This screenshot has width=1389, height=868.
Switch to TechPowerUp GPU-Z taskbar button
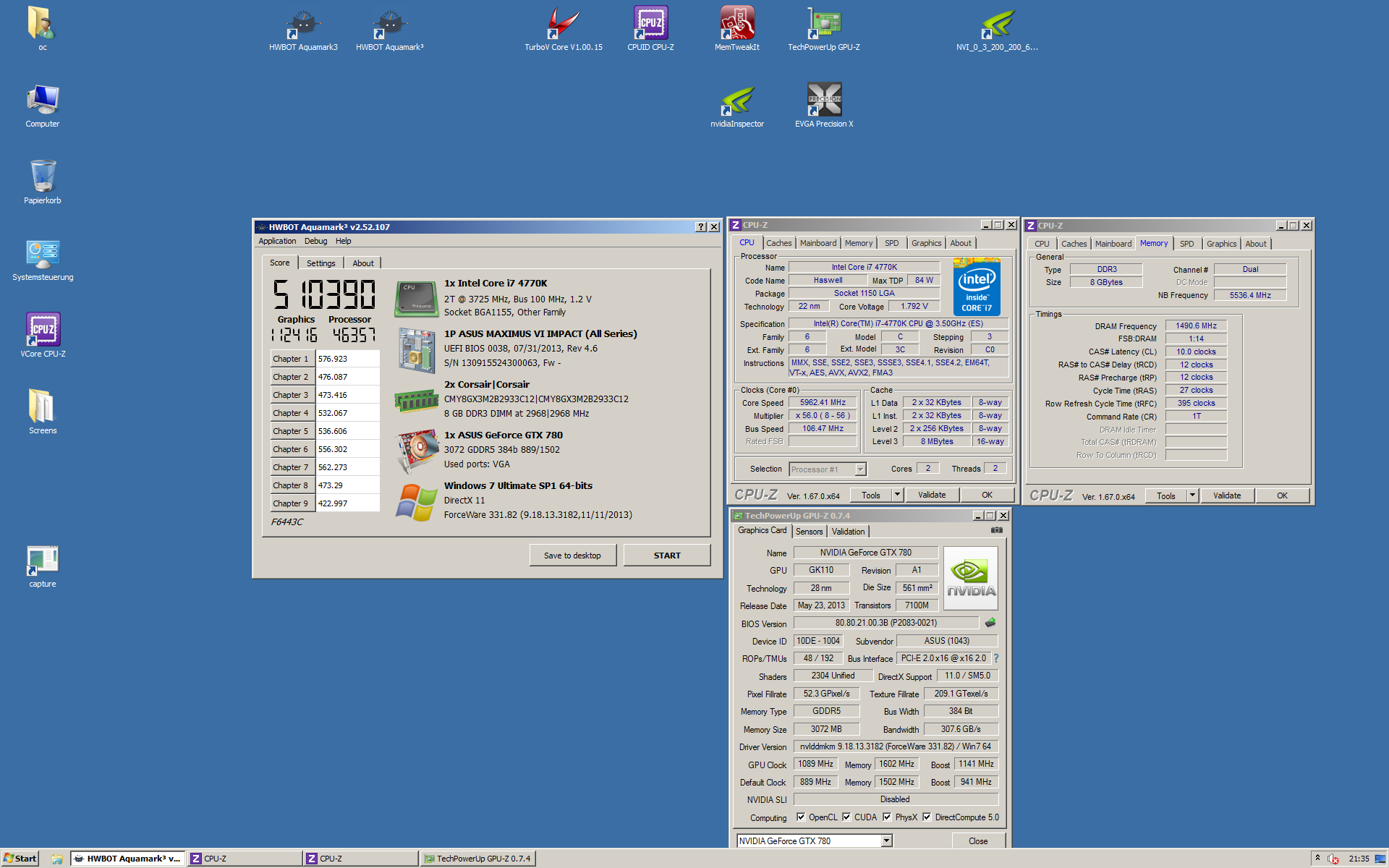coord(478,859)
